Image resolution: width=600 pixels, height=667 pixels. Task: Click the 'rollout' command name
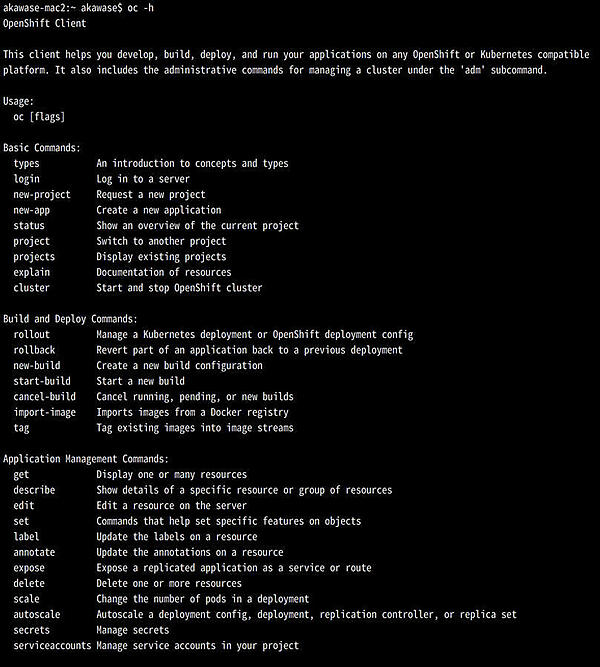coord(32,335)
